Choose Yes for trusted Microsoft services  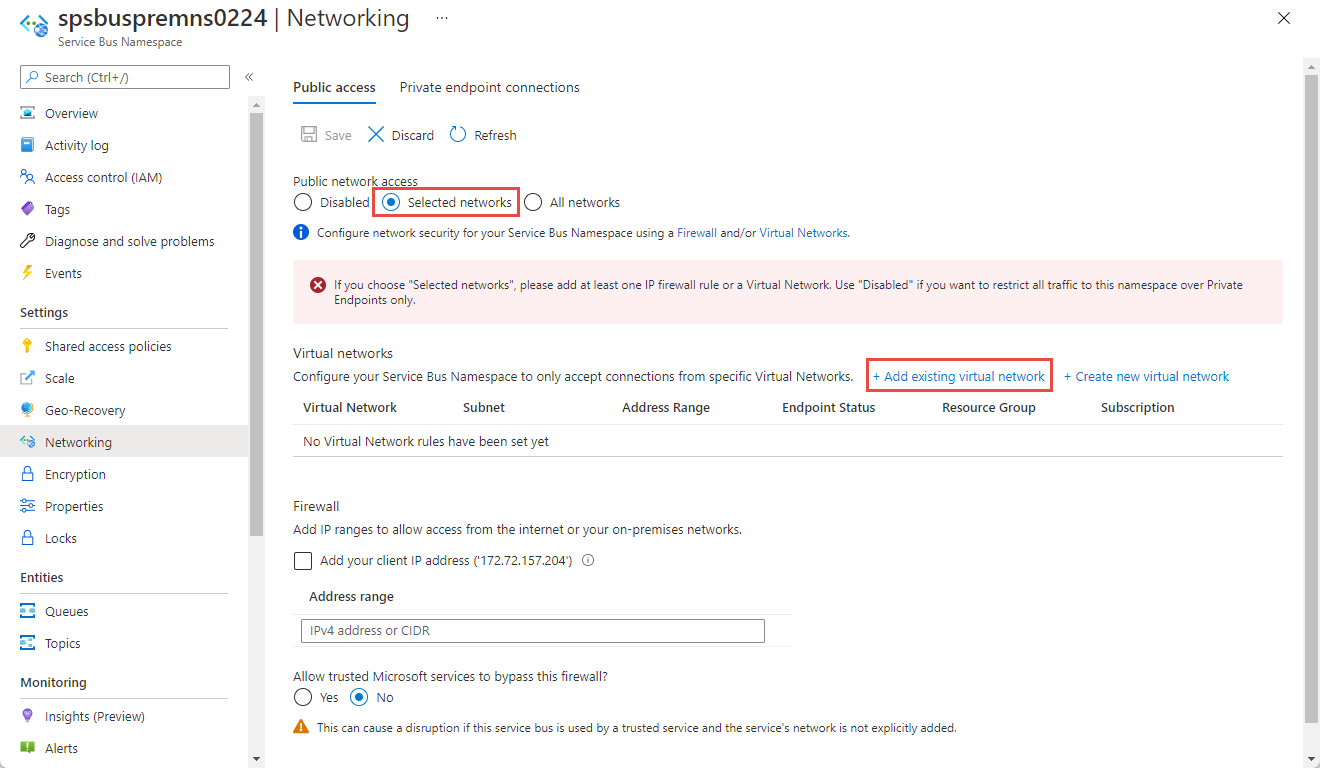tap(303, 697)
